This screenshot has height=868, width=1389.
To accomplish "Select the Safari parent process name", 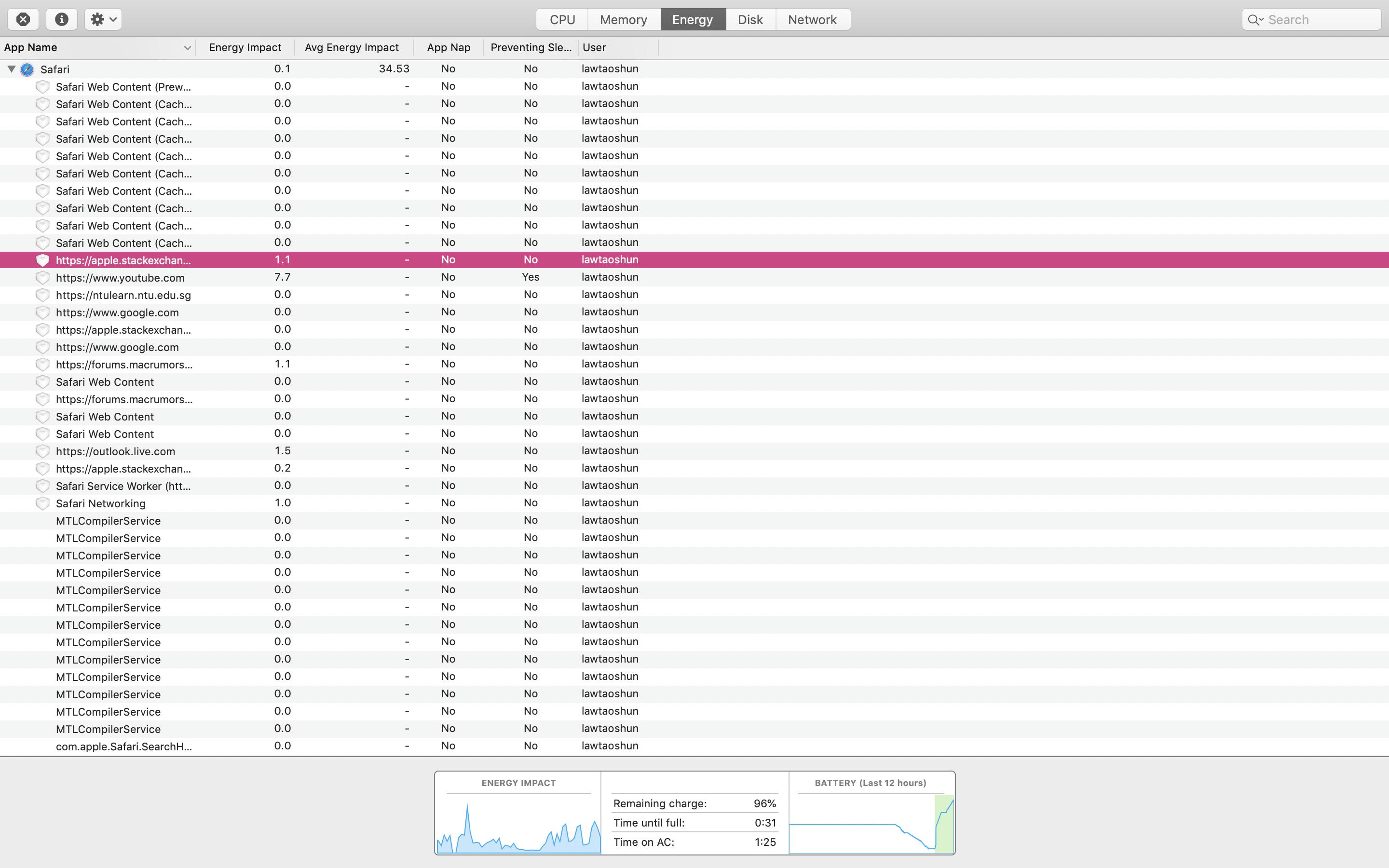I will (55, 69).
